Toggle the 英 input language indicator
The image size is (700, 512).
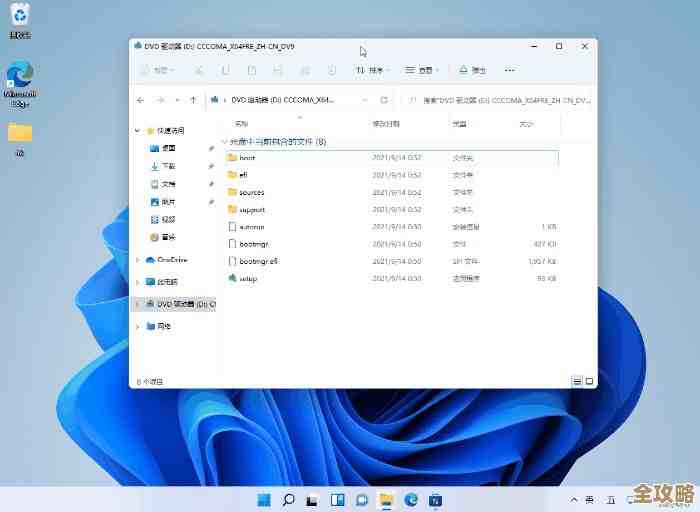590,500
